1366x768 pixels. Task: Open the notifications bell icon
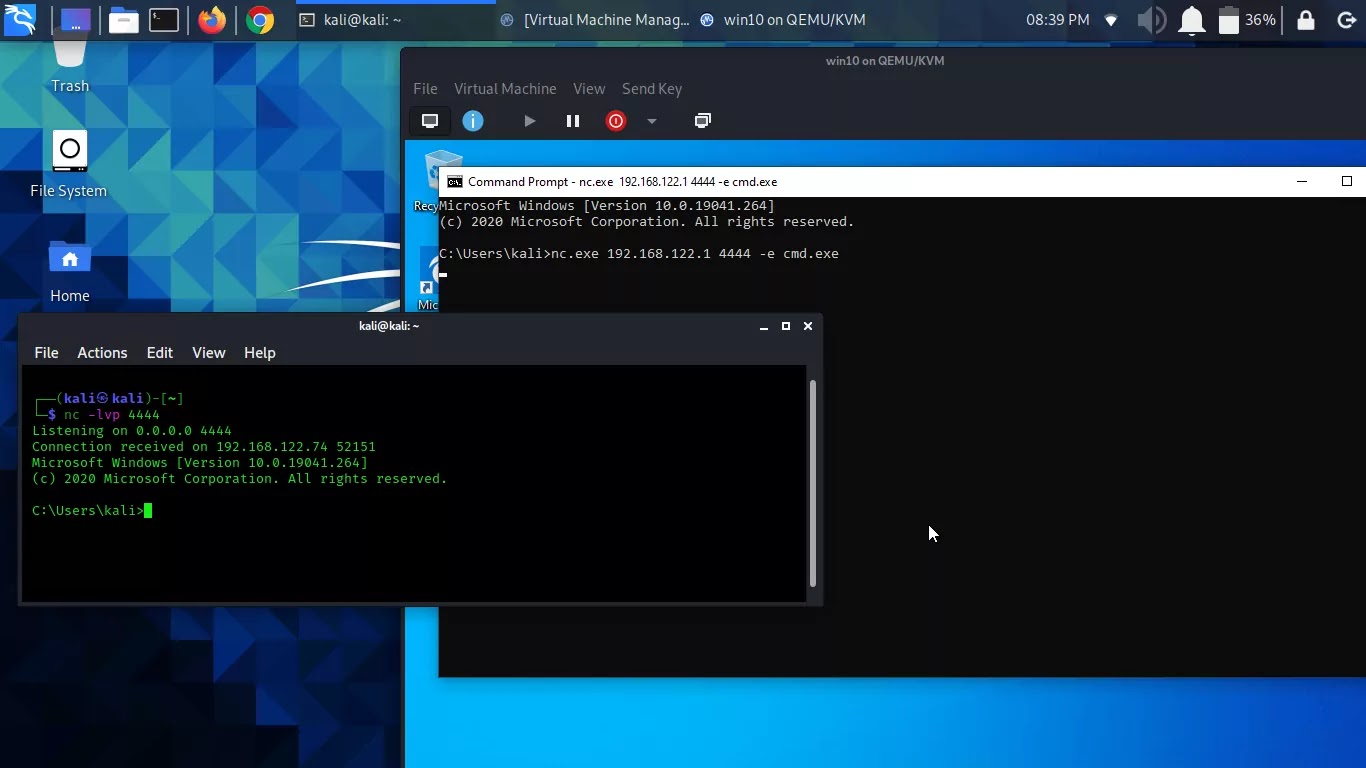pyautogui.click(x=1191, y=20)
